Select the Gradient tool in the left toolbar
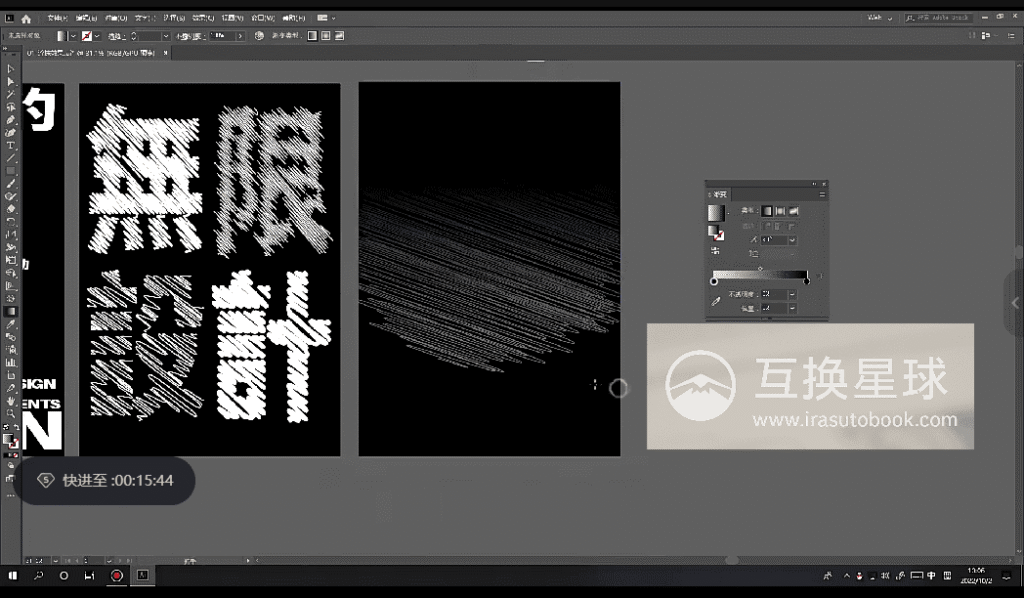The height and width of the screenshot is (598, 1024). 11,313
